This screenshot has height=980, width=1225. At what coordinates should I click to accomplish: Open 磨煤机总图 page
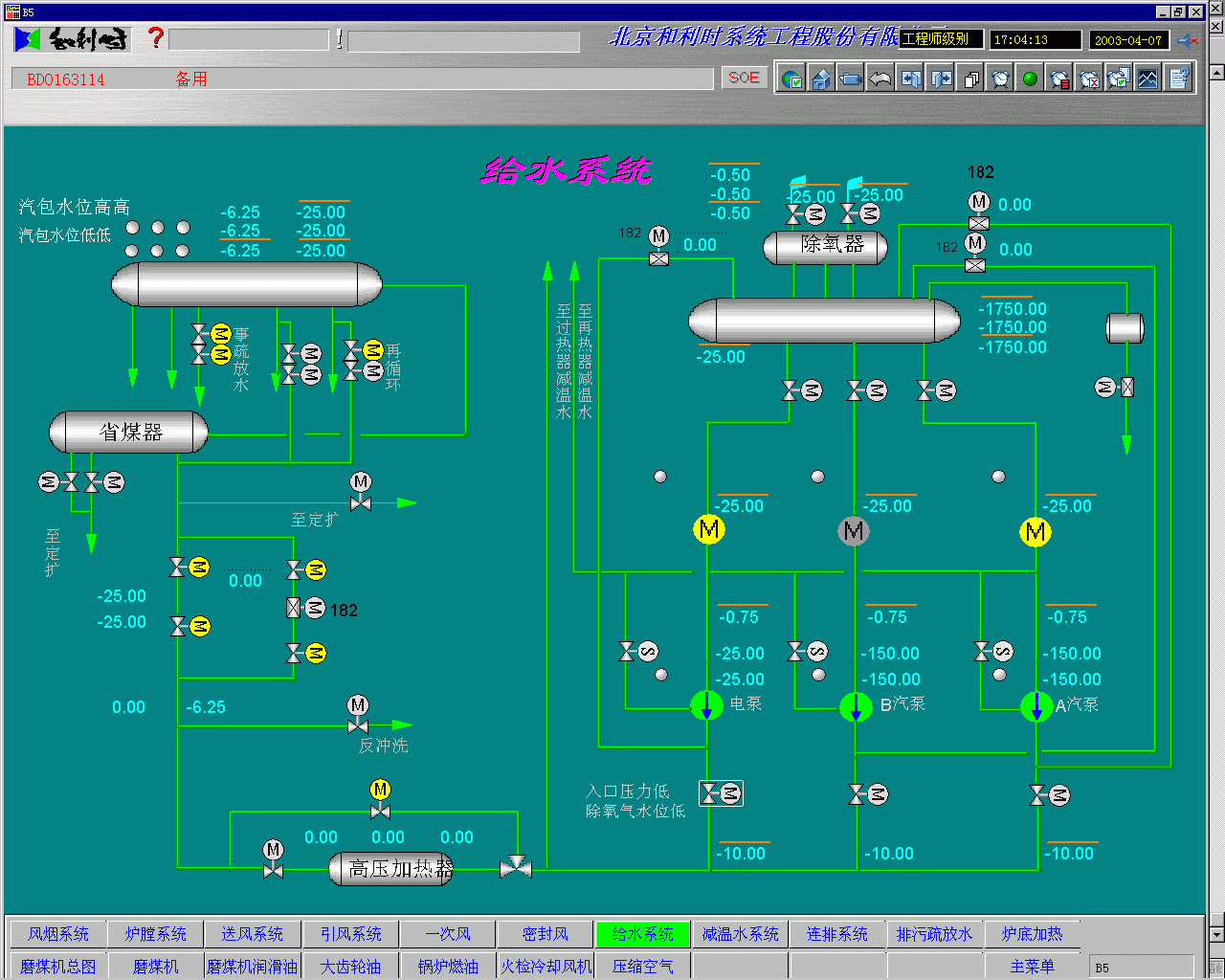point(58,967)
